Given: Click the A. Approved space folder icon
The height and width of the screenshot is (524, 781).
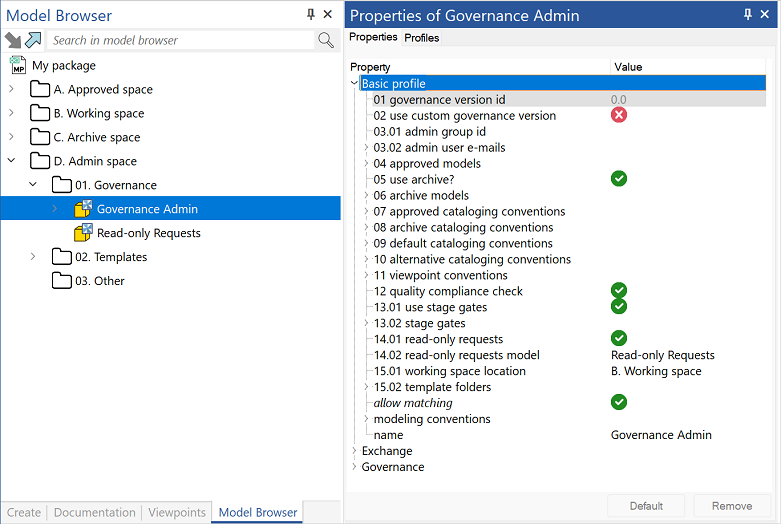Looking at the screenshot, I should pos(40,89).
